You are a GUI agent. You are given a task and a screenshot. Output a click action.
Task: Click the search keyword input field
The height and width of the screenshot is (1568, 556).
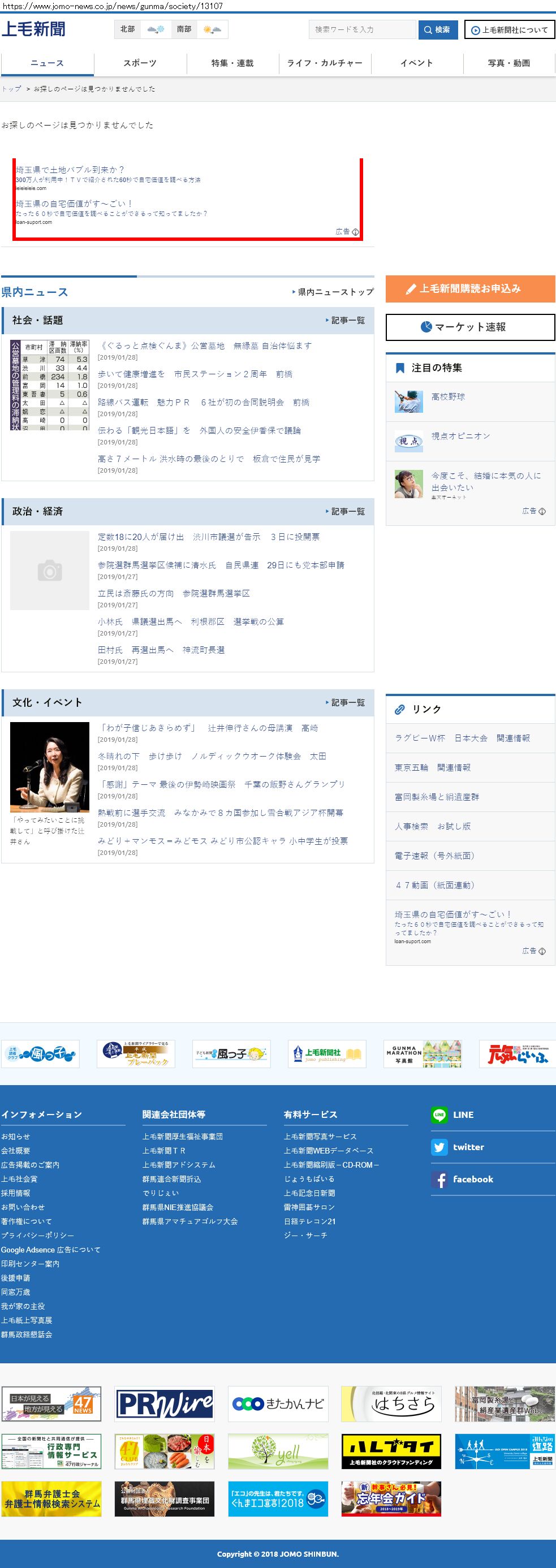click(x=363, y=29)
